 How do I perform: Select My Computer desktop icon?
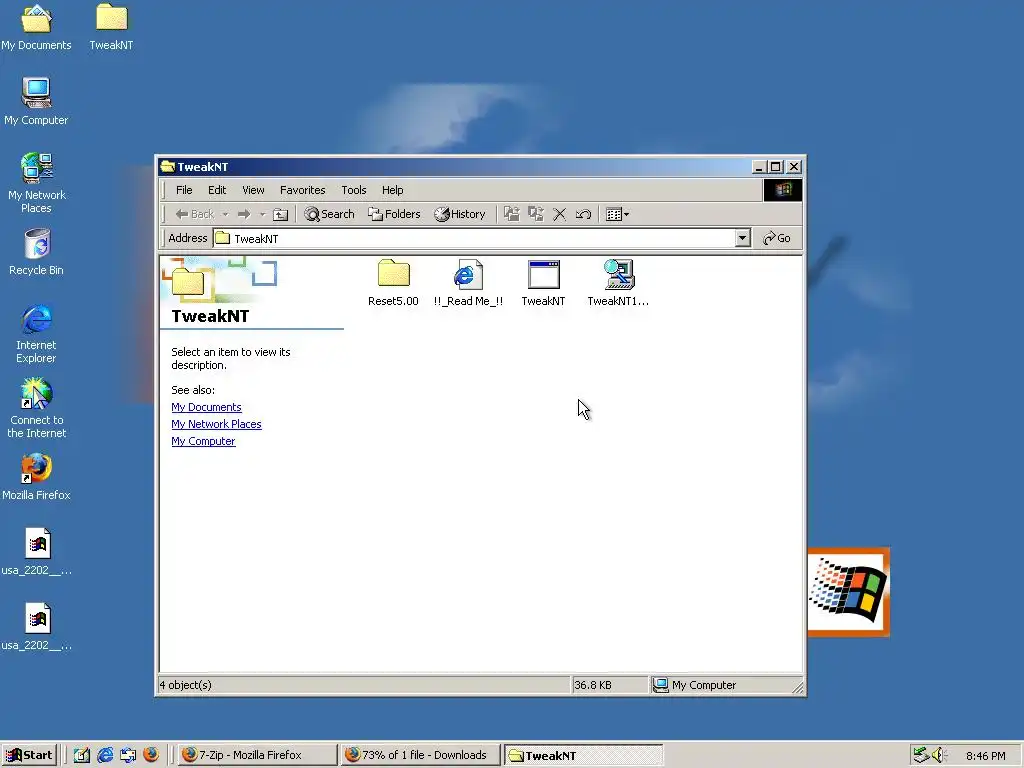coord(36,102)
